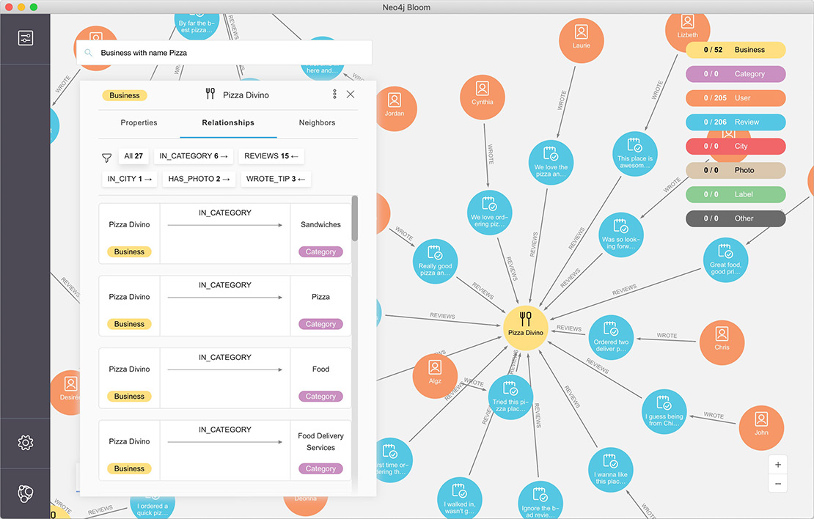Select the 'I wanna like this plac' review node
814x519 pixels.
click(x=611, y=470)
